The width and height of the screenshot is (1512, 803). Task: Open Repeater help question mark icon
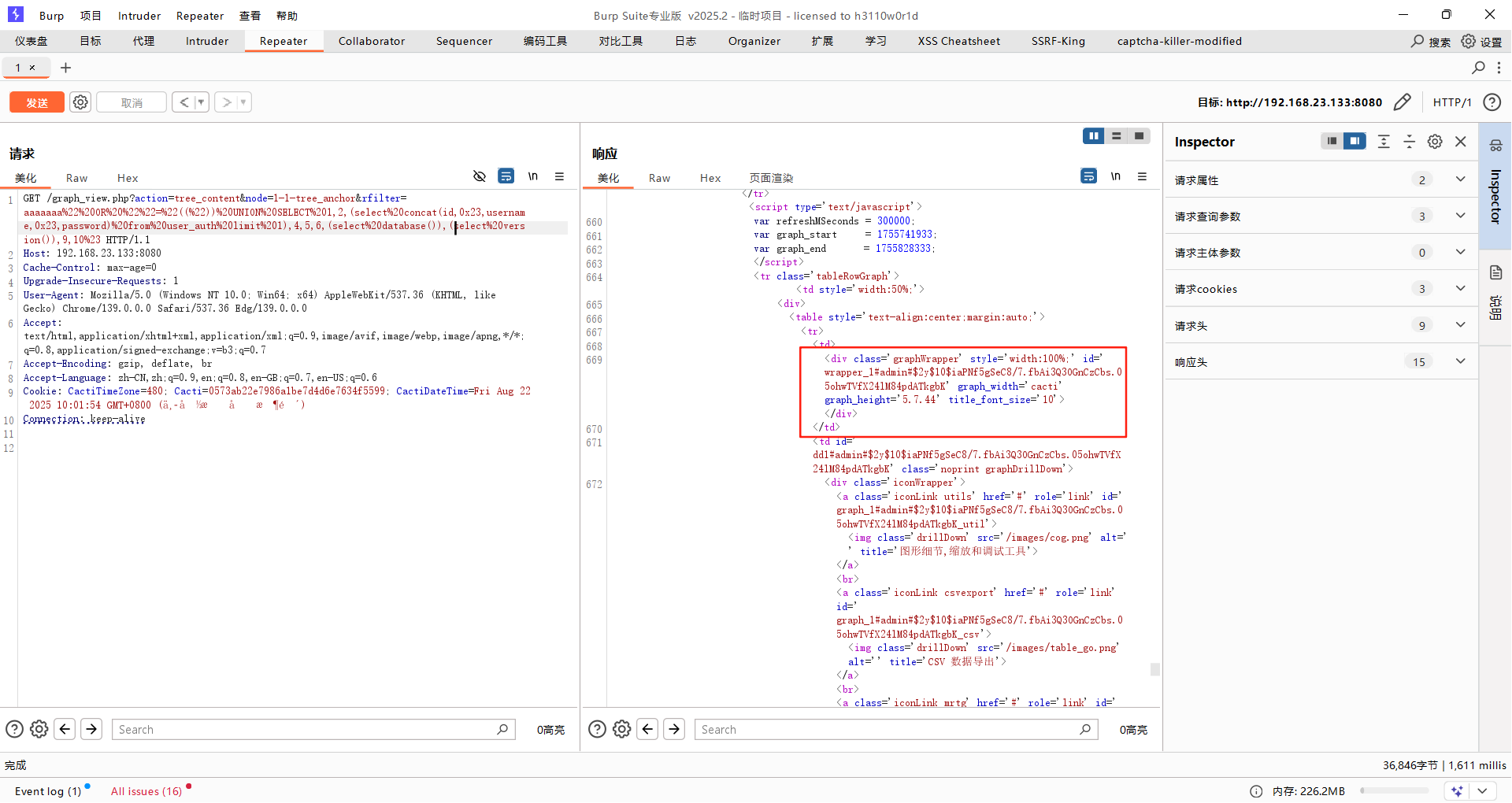1492,102
